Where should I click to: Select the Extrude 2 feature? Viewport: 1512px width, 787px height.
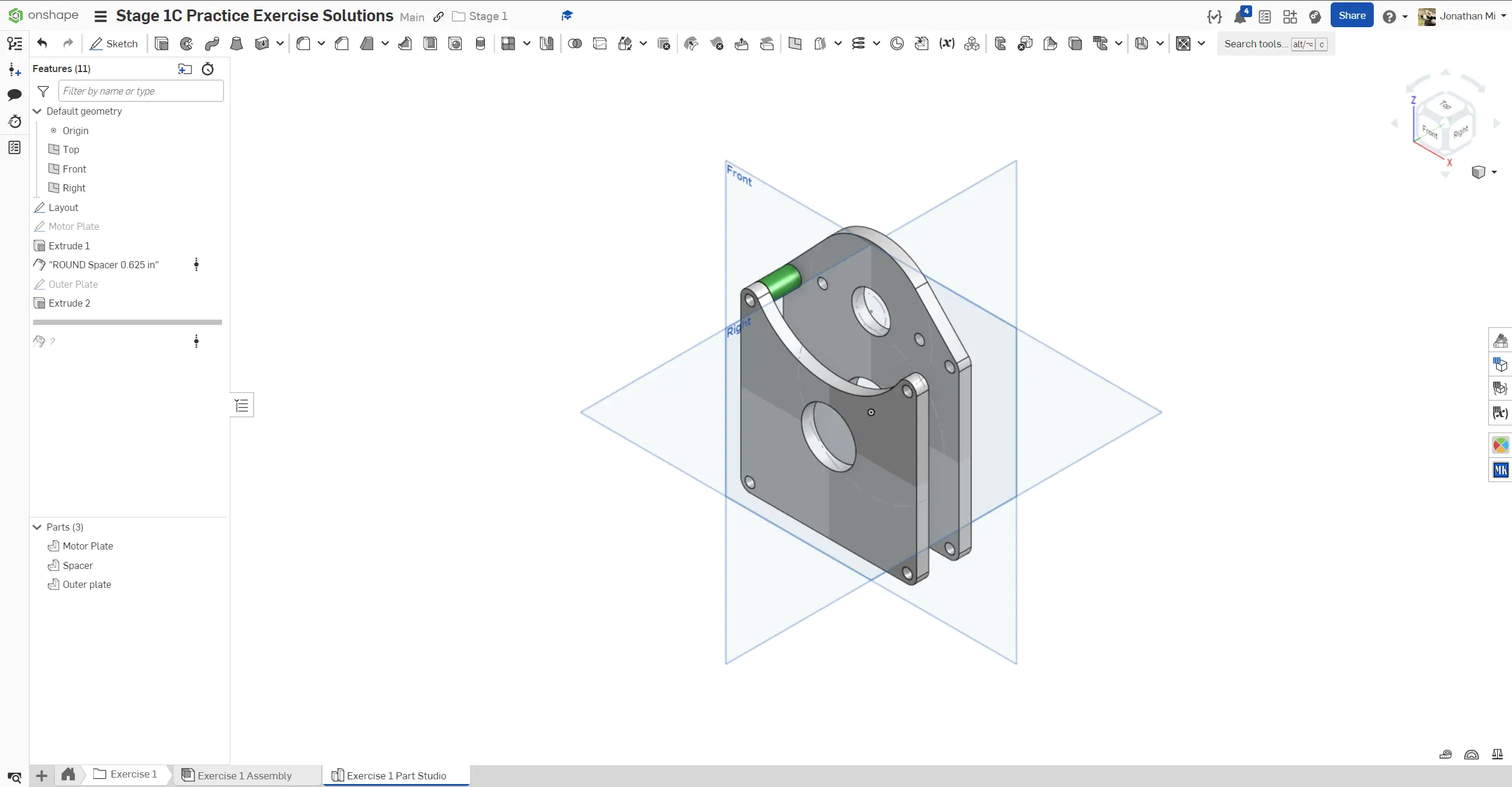pyautogui.click(x=69, y=303)
